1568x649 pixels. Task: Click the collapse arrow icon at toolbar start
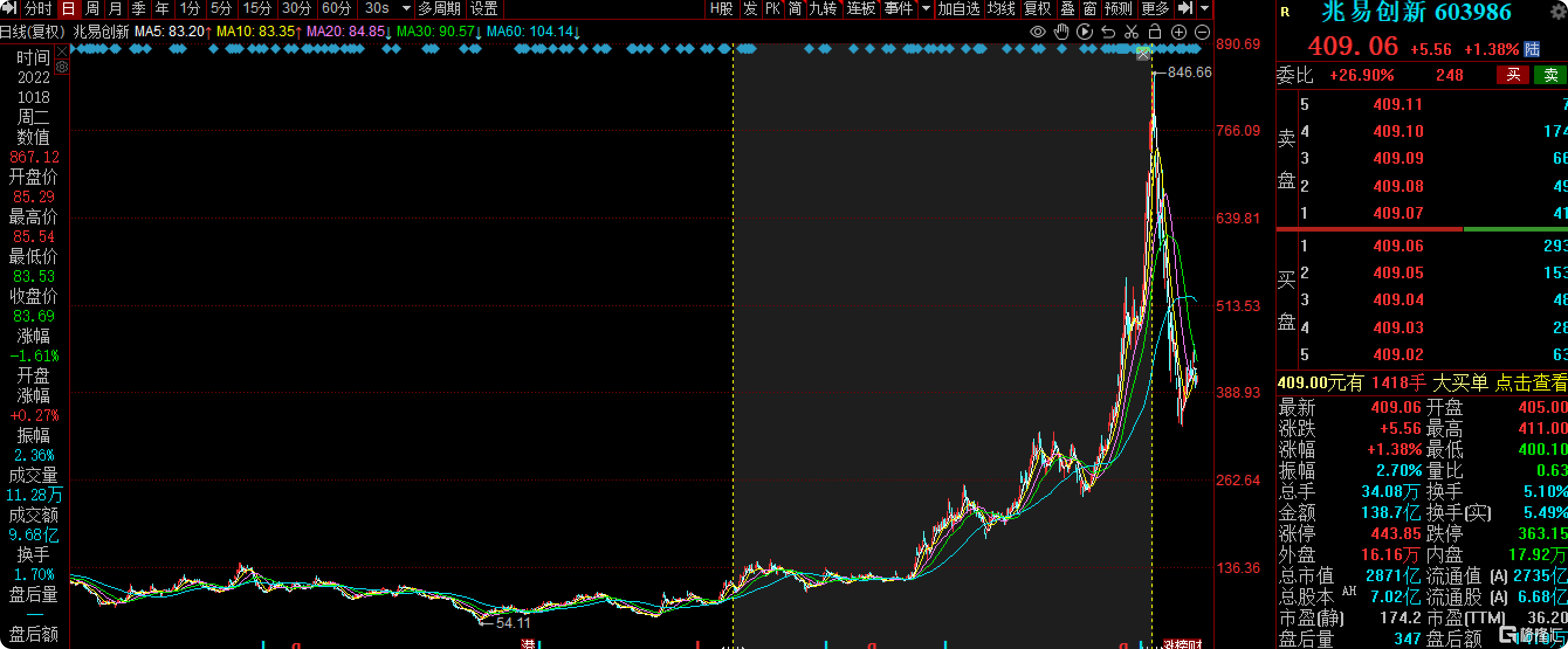pos(9,9)
